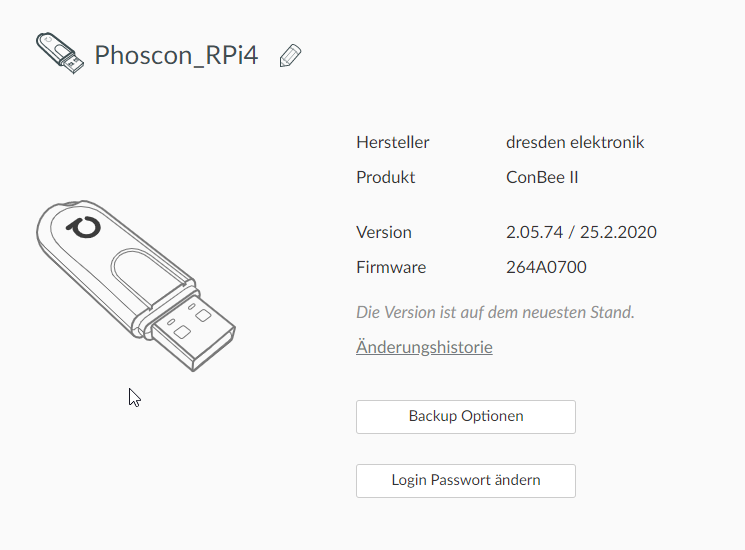Screen dimensions: 745x550
Task: Click the version number 2.05.74
Action: coord(537,232)
